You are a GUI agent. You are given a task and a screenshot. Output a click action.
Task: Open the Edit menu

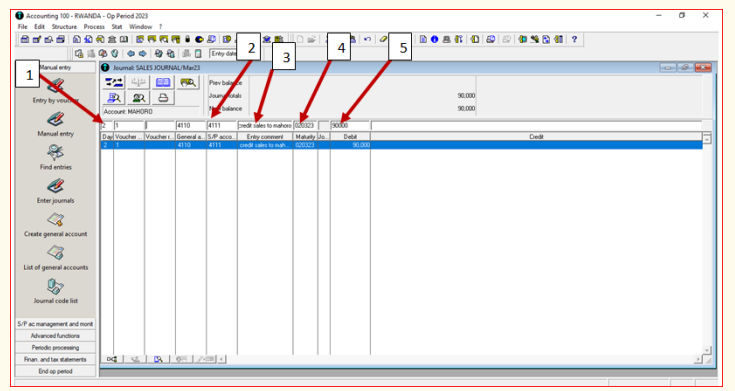click(39, 27)
